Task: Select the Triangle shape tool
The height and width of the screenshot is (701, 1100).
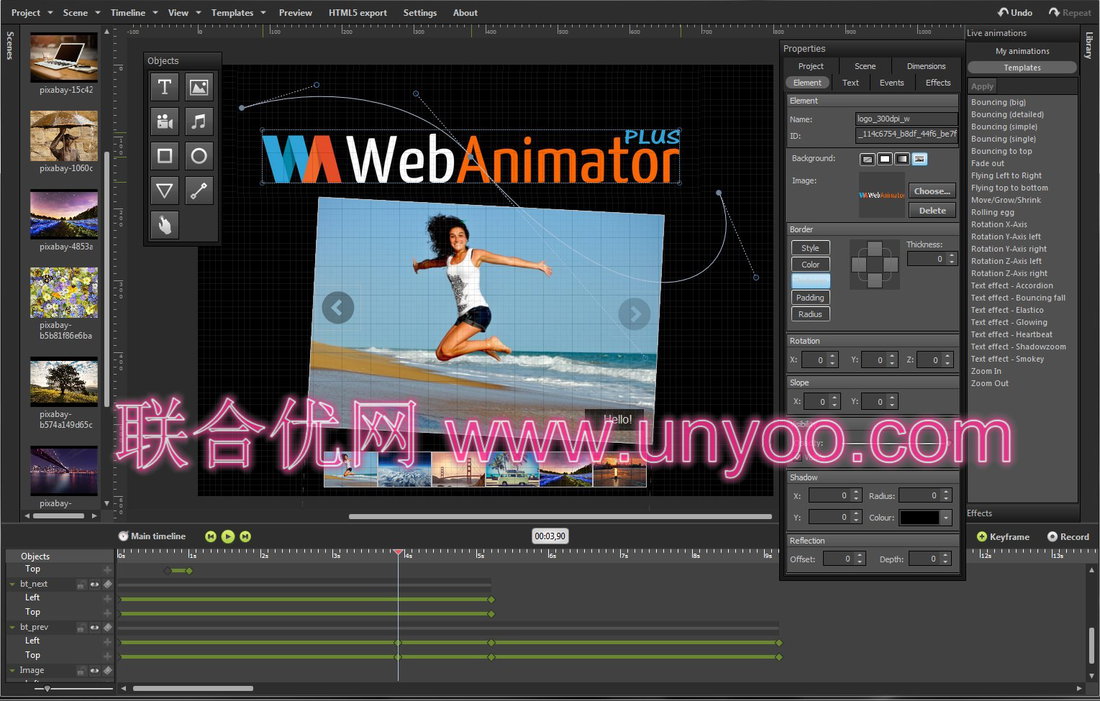Action: pyautogui.click(x=164, y=190)
